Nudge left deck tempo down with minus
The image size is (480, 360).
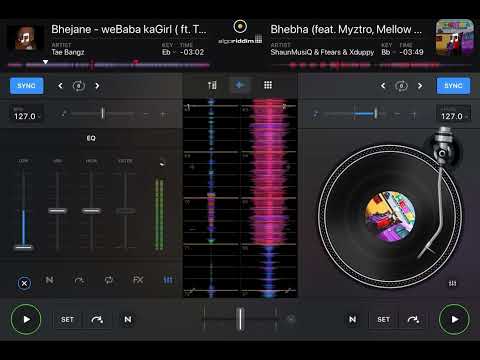(x=146, y=115)
